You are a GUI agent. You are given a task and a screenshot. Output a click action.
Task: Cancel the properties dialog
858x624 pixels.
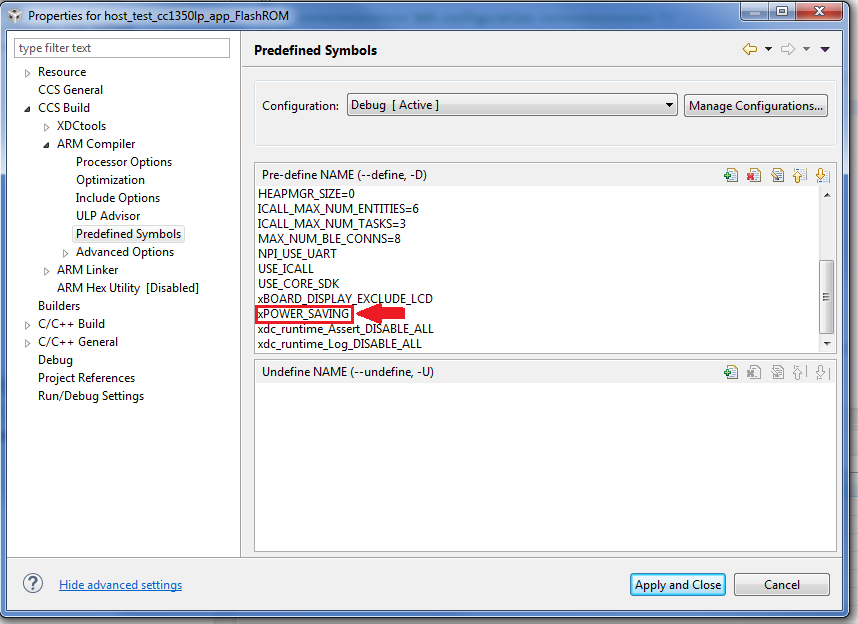point(781,585)
